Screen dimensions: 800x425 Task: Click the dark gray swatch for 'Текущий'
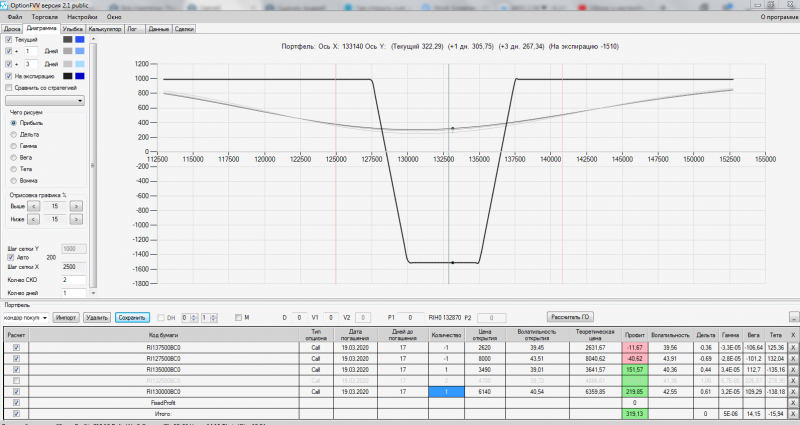pos(67,39)
